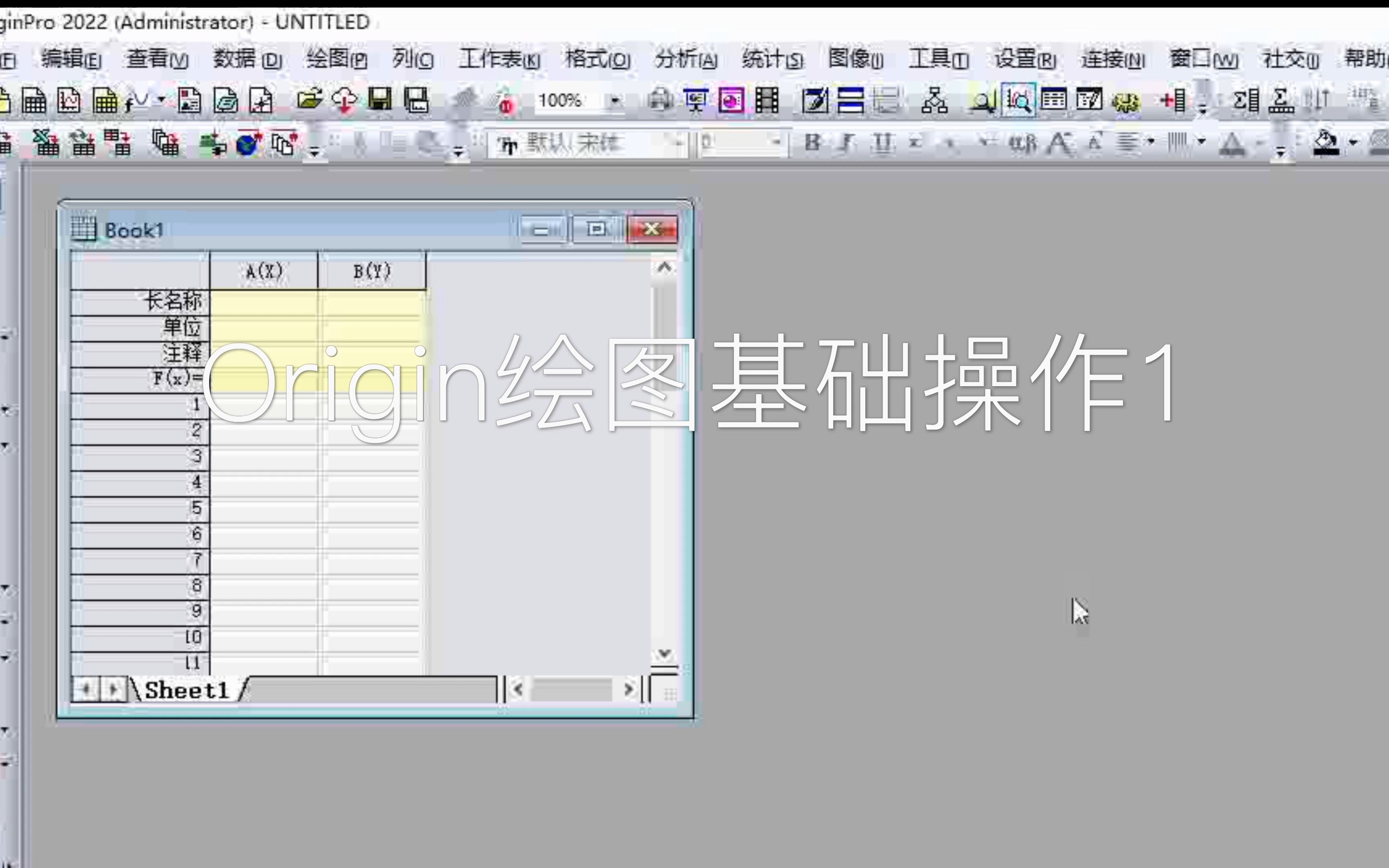Screen dimensions: 1389x868
Task: Toggle bold formatting
Action: pos(811,142)
